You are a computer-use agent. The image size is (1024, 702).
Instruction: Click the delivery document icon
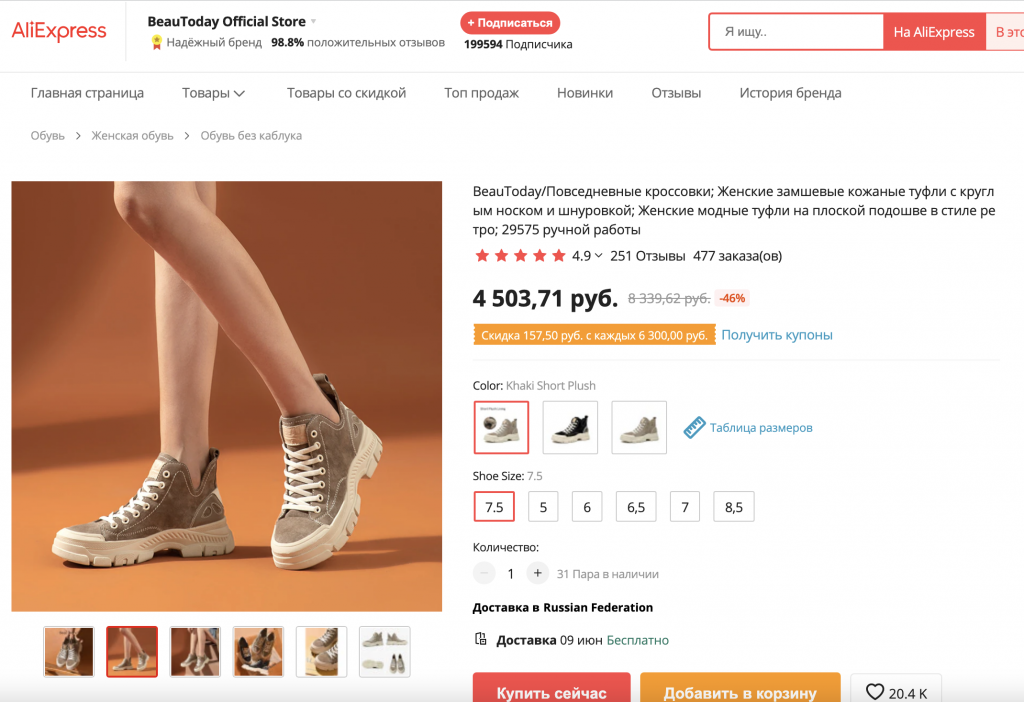coord(481,640)
